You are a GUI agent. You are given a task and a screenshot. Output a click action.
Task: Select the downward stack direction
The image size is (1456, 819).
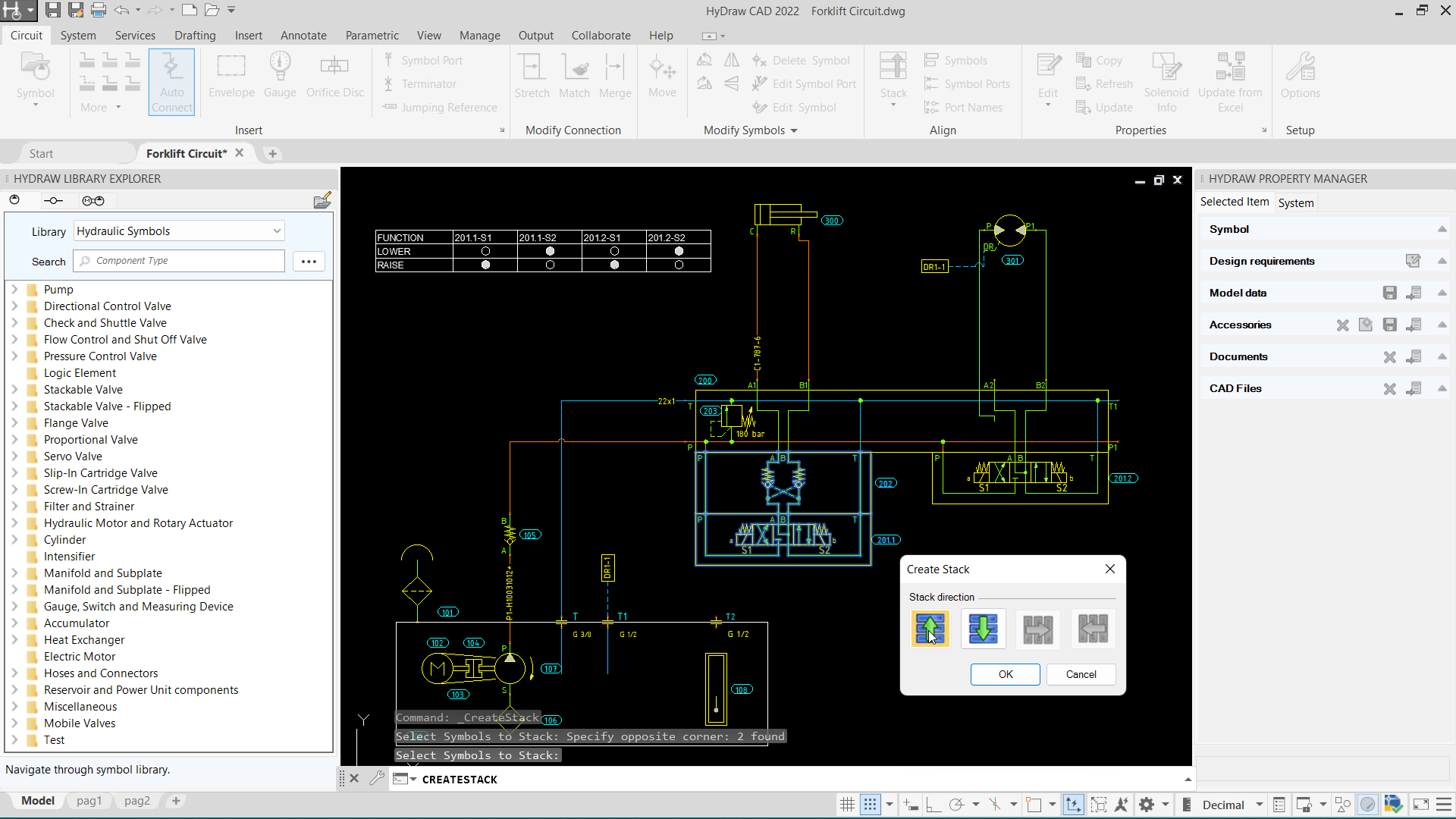pos(983,629)
